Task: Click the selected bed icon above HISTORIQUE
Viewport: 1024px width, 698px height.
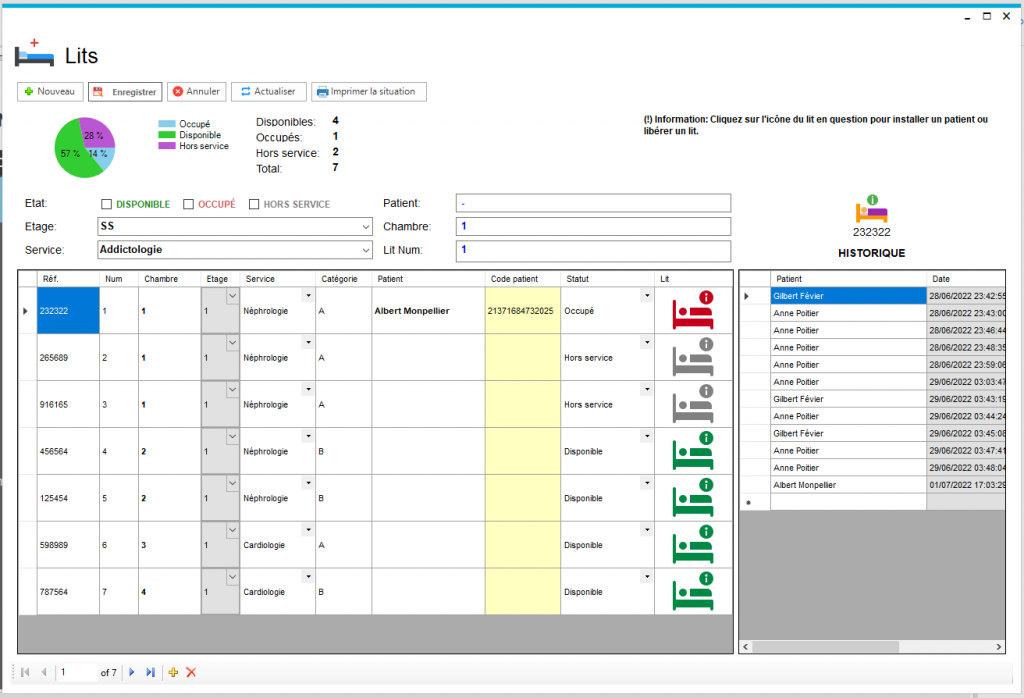Action: [x=871, y=209]
